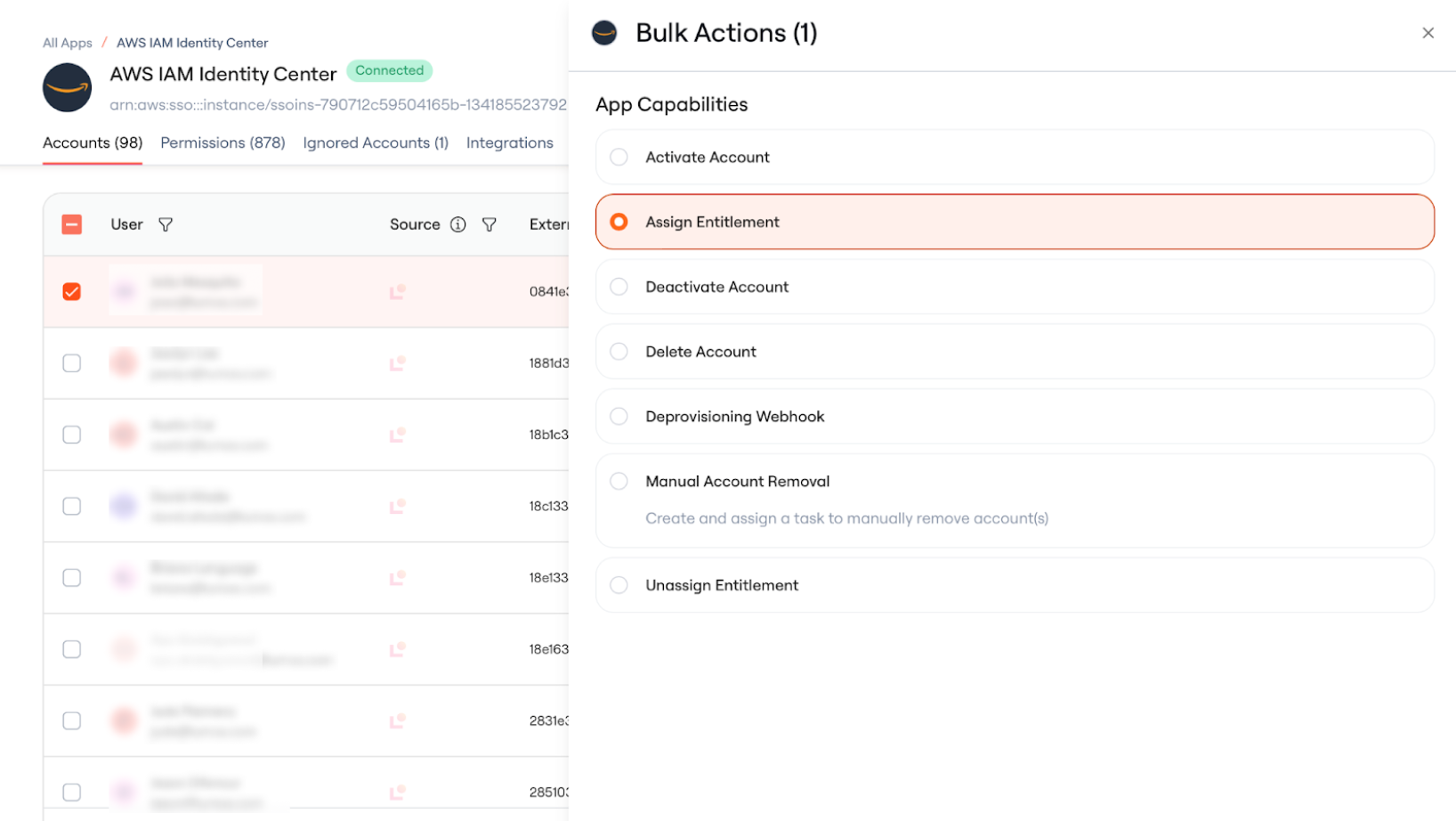Click the AWS logo beside the app title
Screen dimensions: 1456x821
(x=68, y=87)
